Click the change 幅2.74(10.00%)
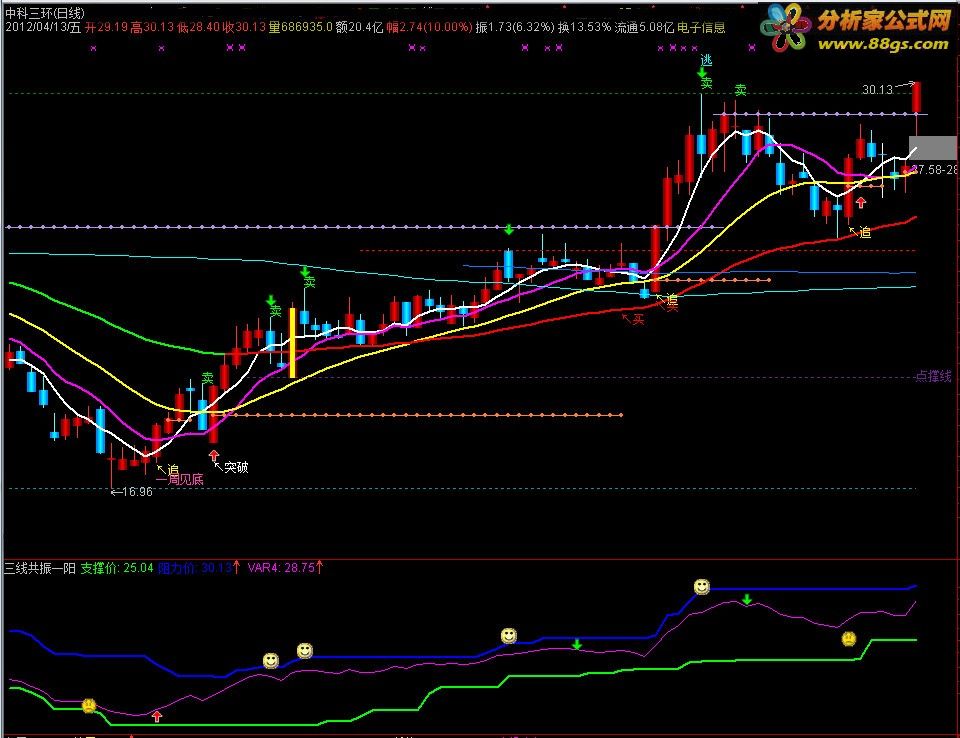This screenshot has width=960, height=738. tap(429, 28)
